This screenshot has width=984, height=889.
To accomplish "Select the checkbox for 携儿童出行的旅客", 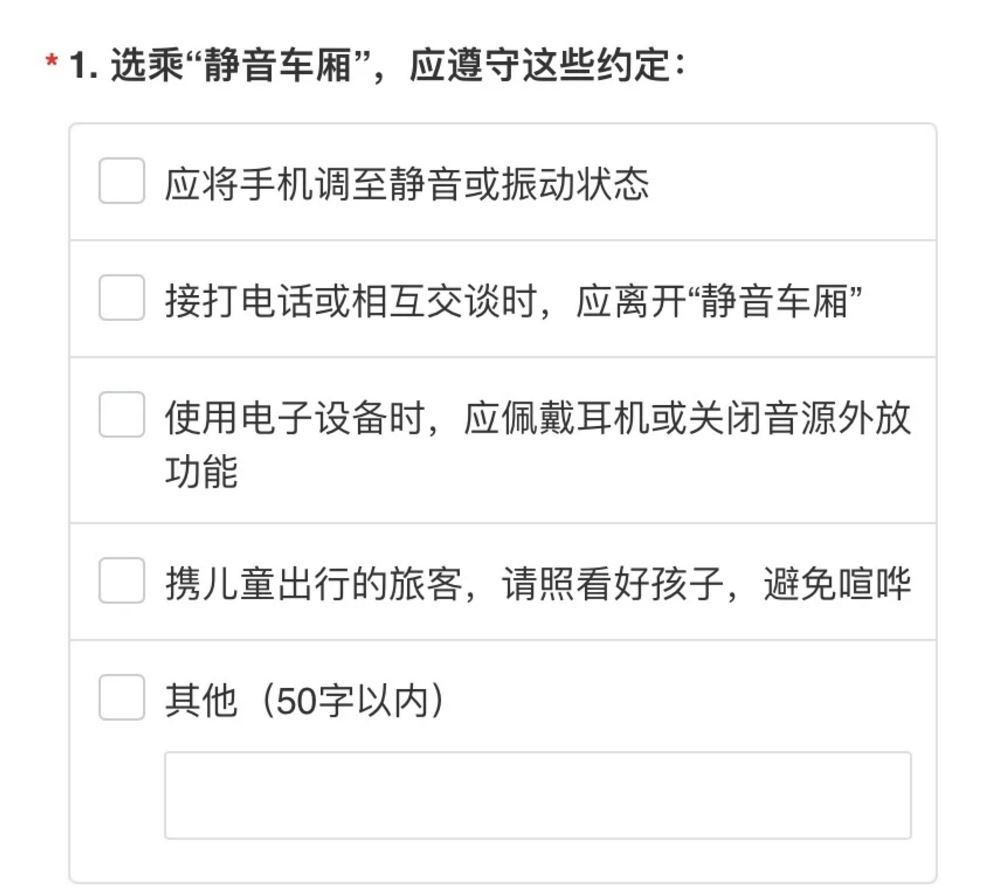I will (x=122, y=581).
